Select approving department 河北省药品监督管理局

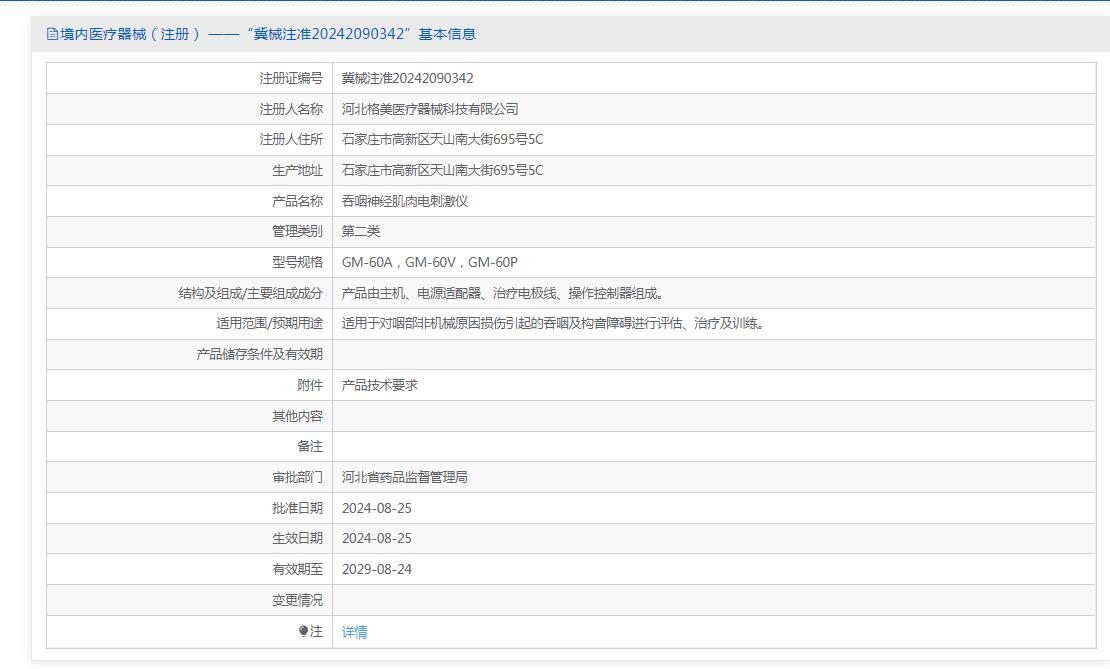point(405,477)
